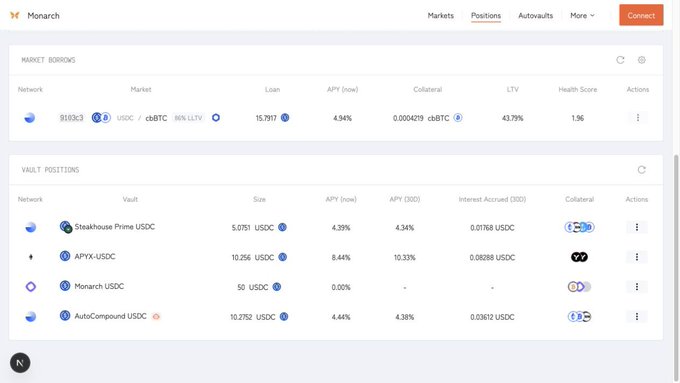Click the 1.96 health score value
680x383 pixels.
coord(578,118)
